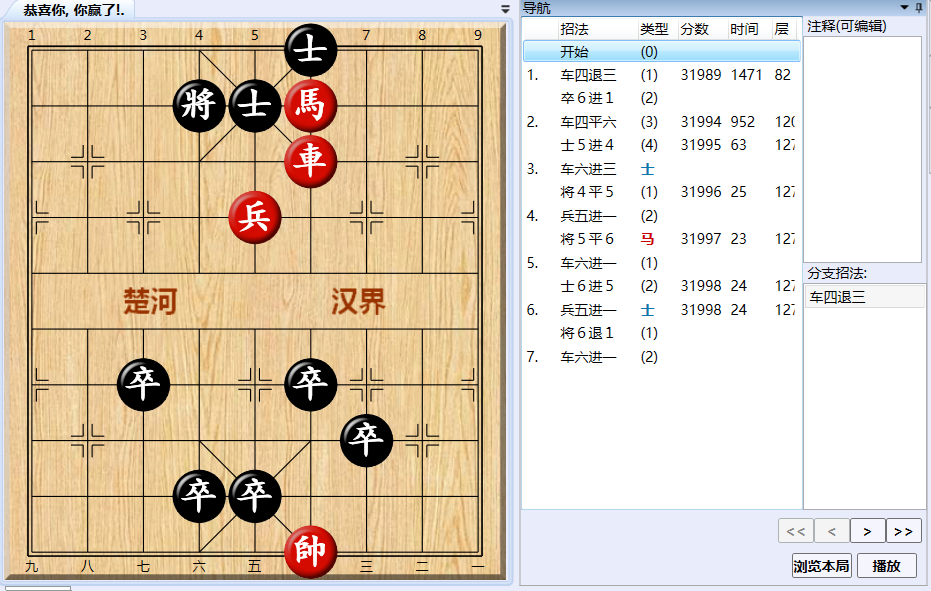Select the black 将 general on board
The height and width of the screenshot is (591, 931).
pyautogui.click(x=199, y=107)
